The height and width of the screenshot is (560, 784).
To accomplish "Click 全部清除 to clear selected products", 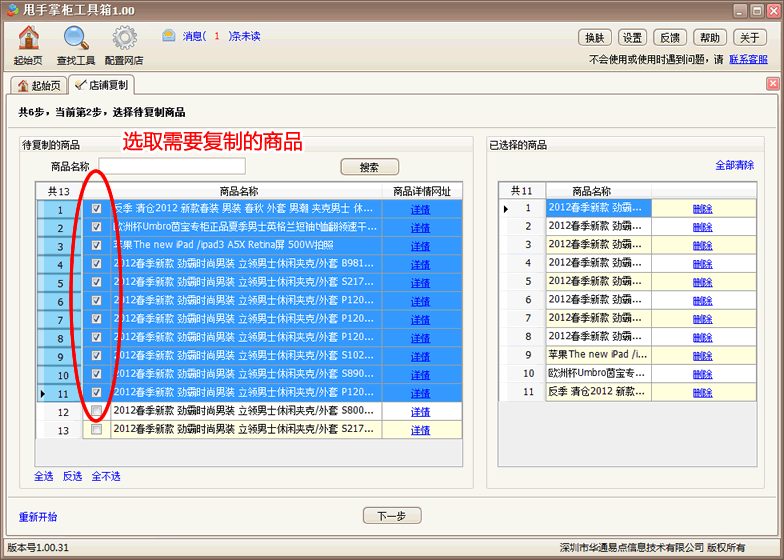I will tap(734, 165).
